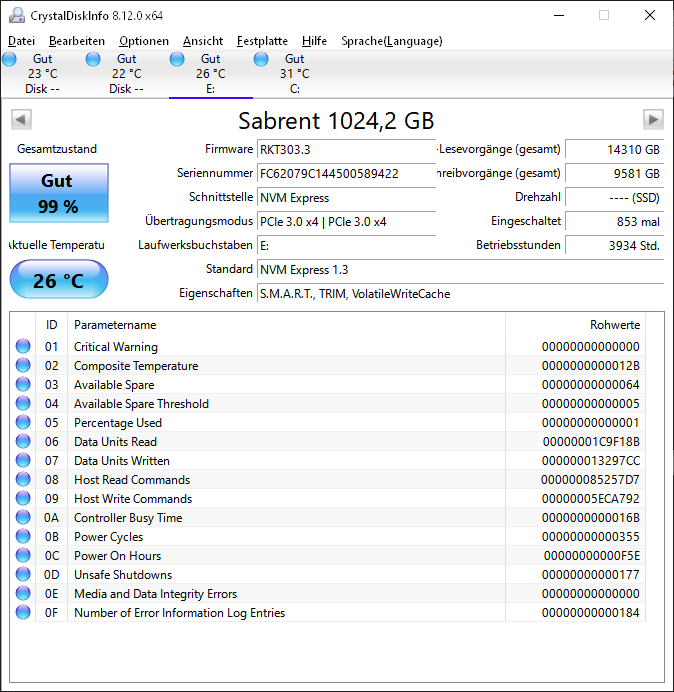Screen dimensions: 674x692
Task: Click the CrystalDiskInfo app icon in title bar
Action: coord(17,15)
